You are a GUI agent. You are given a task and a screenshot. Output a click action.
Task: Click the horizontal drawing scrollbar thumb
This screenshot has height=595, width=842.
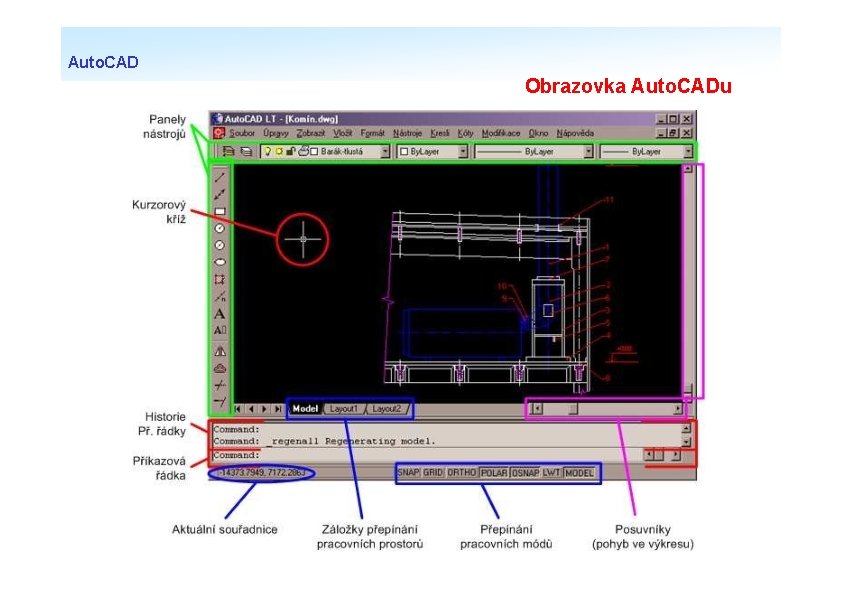click(574, 409)
